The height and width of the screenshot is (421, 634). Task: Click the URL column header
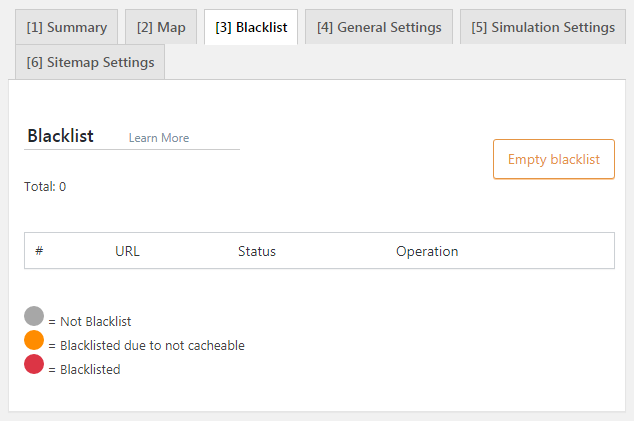(127, 251)
